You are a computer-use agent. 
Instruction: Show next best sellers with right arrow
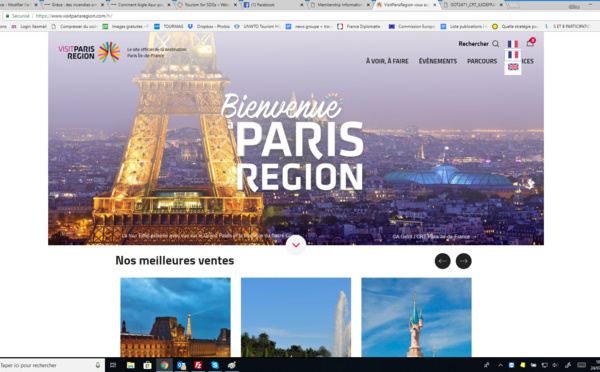coord(463,261)
